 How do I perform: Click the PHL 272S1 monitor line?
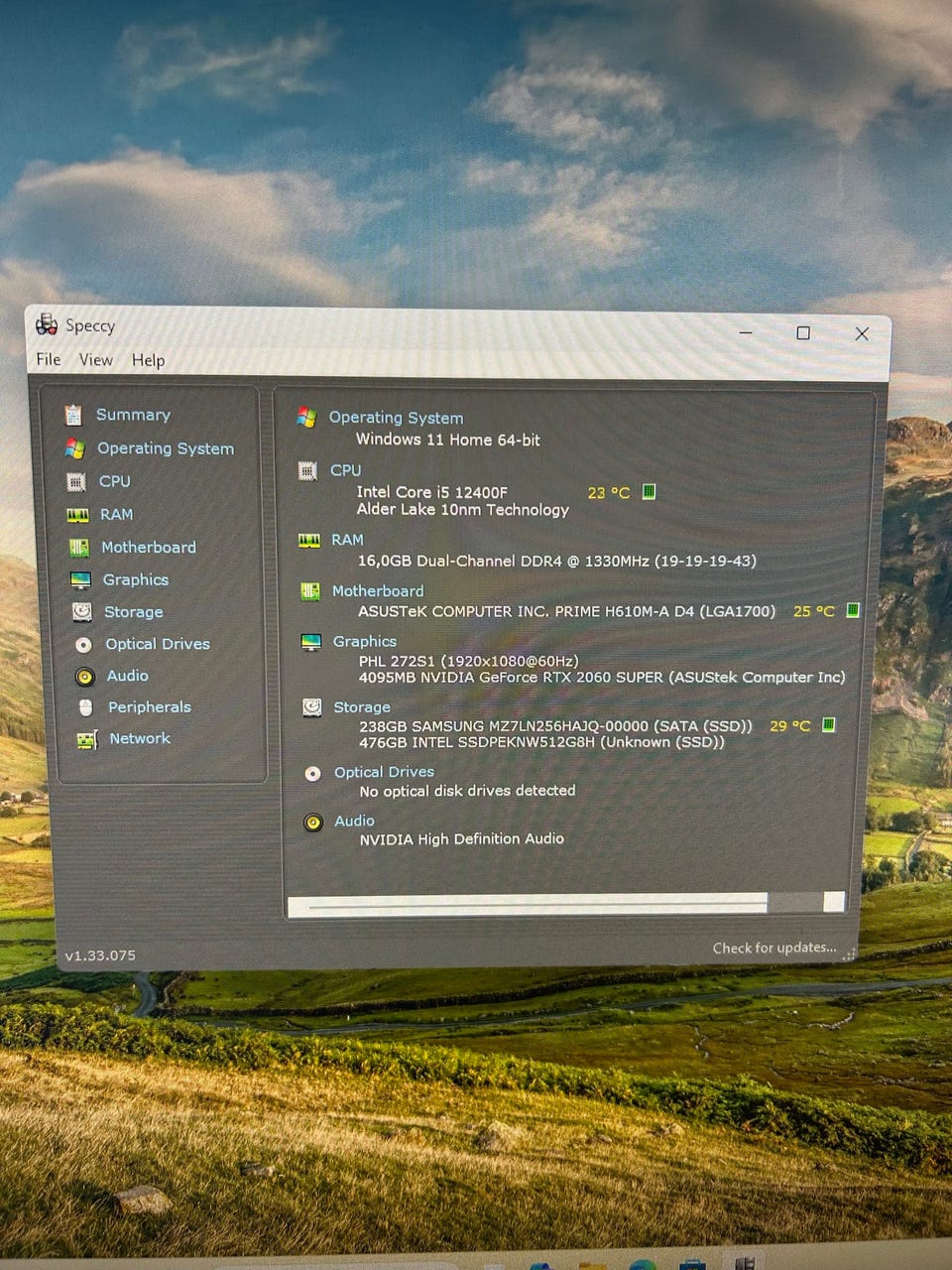tap(469, 661)
